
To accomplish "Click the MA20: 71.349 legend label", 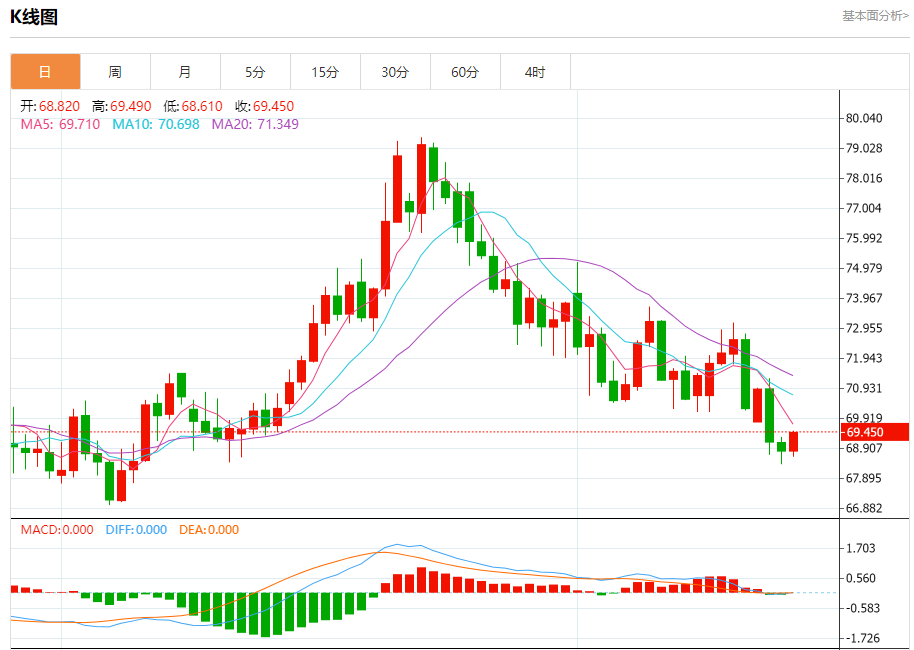I will tap(255, 124).
